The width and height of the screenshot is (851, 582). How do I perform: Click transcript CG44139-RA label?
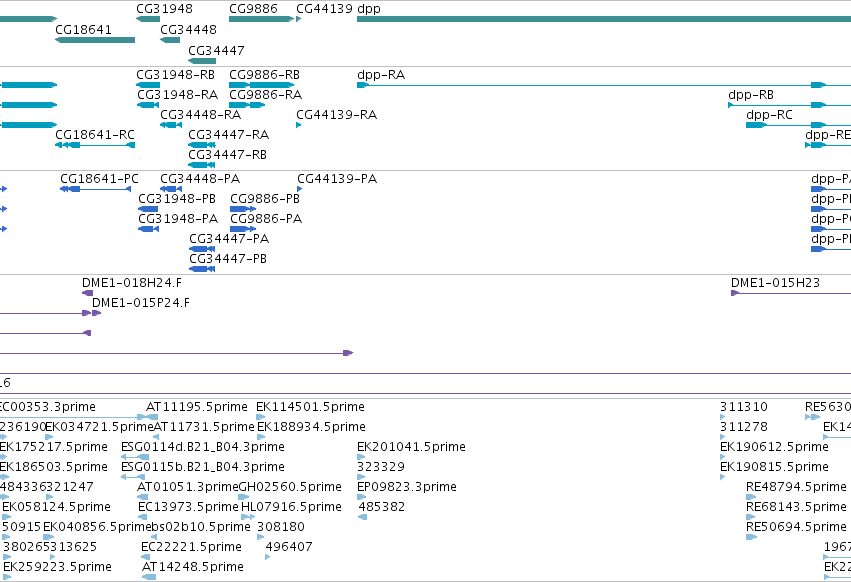pos(336,115)
